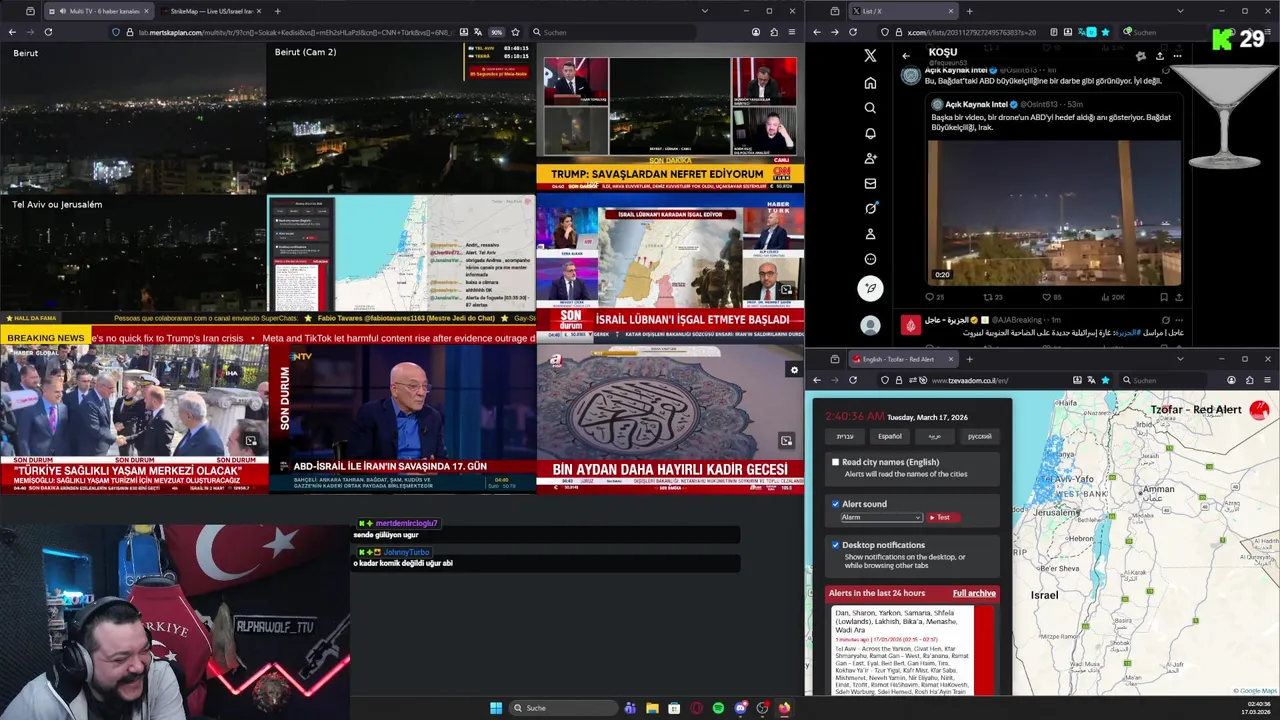Click the translate icon in the Tzofar address bar
This screenshot has width=1280, height=720.
click(x=1091, y=380)
